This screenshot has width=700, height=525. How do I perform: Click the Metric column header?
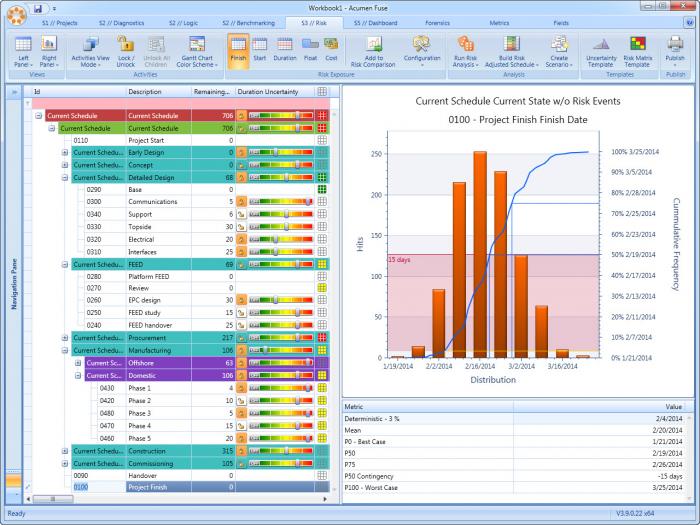(428, 407)
